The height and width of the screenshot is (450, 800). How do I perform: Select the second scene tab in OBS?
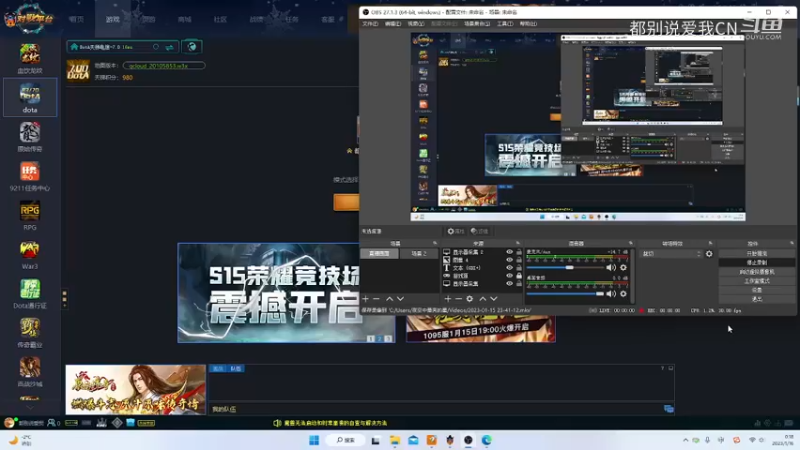[x=418, y=254]
